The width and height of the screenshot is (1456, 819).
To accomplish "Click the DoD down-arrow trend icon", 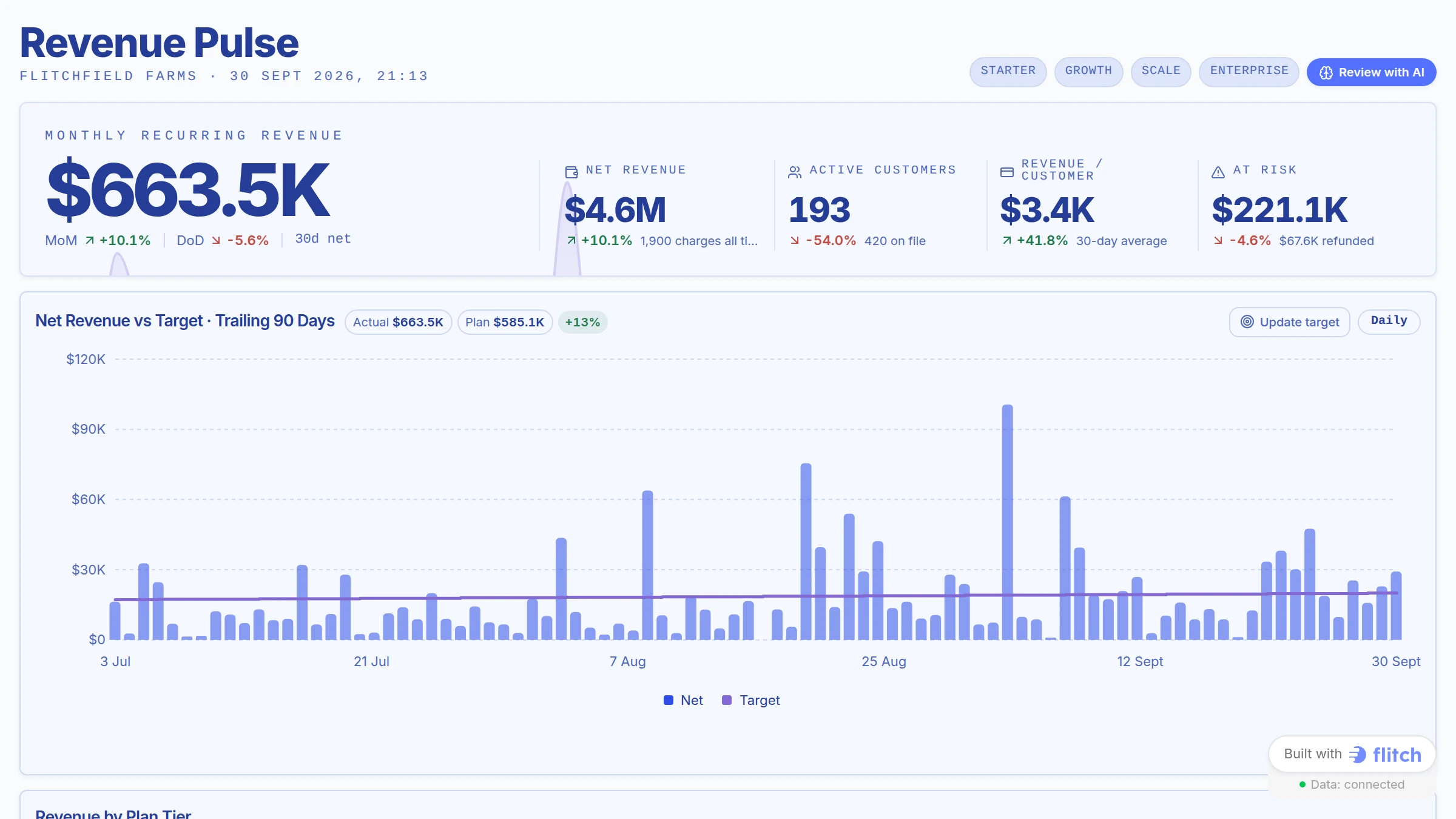I will (x=216, y=240).
